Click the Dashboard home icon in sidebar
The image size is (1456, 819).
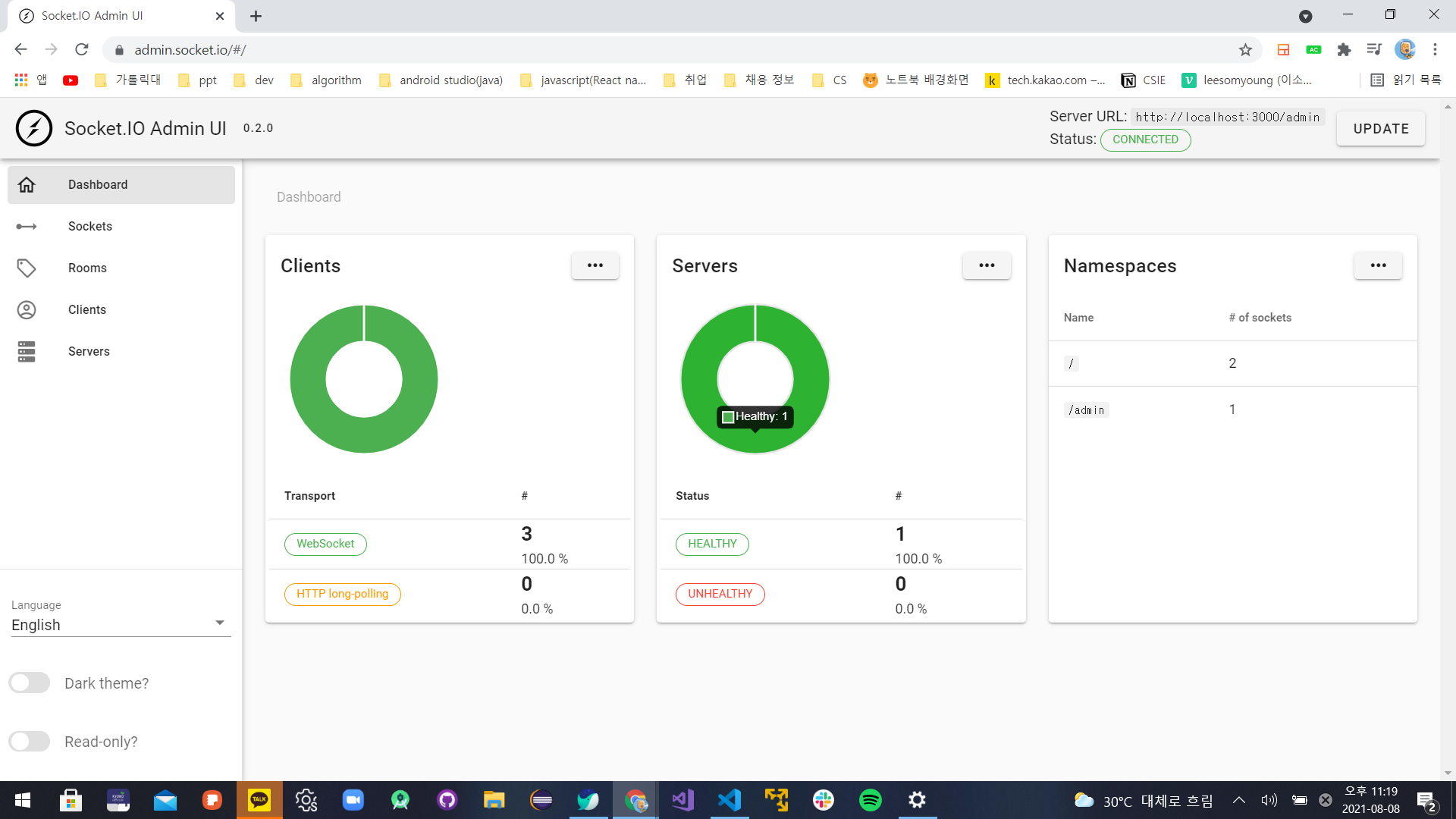click(x=27, y=185)
